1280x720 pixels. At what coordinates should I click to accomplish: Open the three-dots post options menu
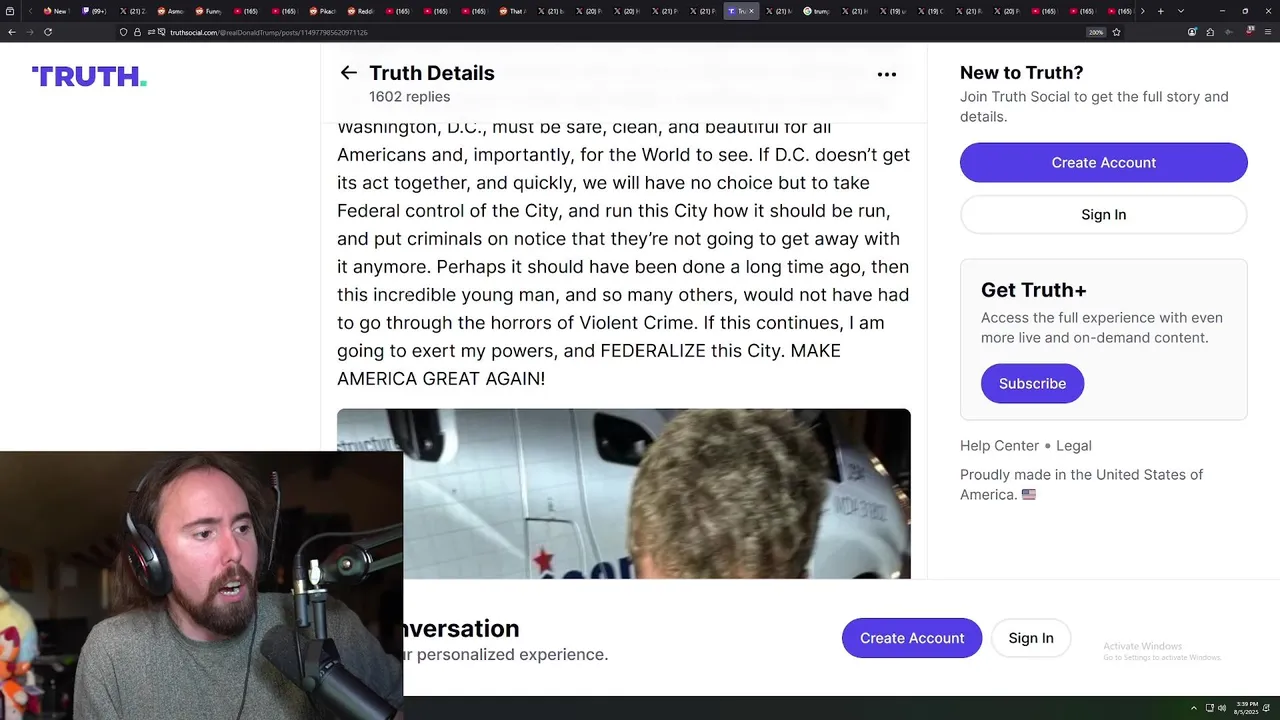(x=887, y=74)
